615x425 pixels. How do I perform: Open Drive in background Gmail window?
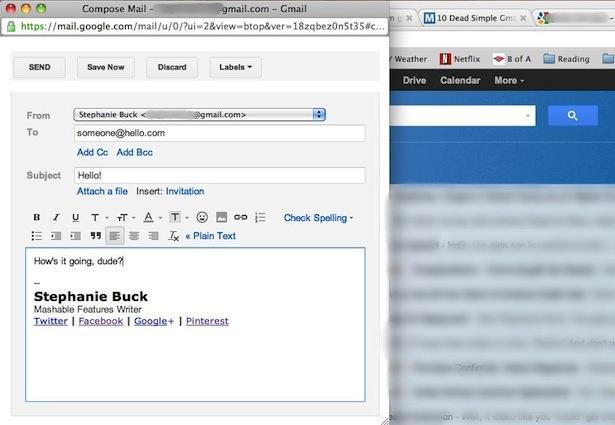(414, 80)
